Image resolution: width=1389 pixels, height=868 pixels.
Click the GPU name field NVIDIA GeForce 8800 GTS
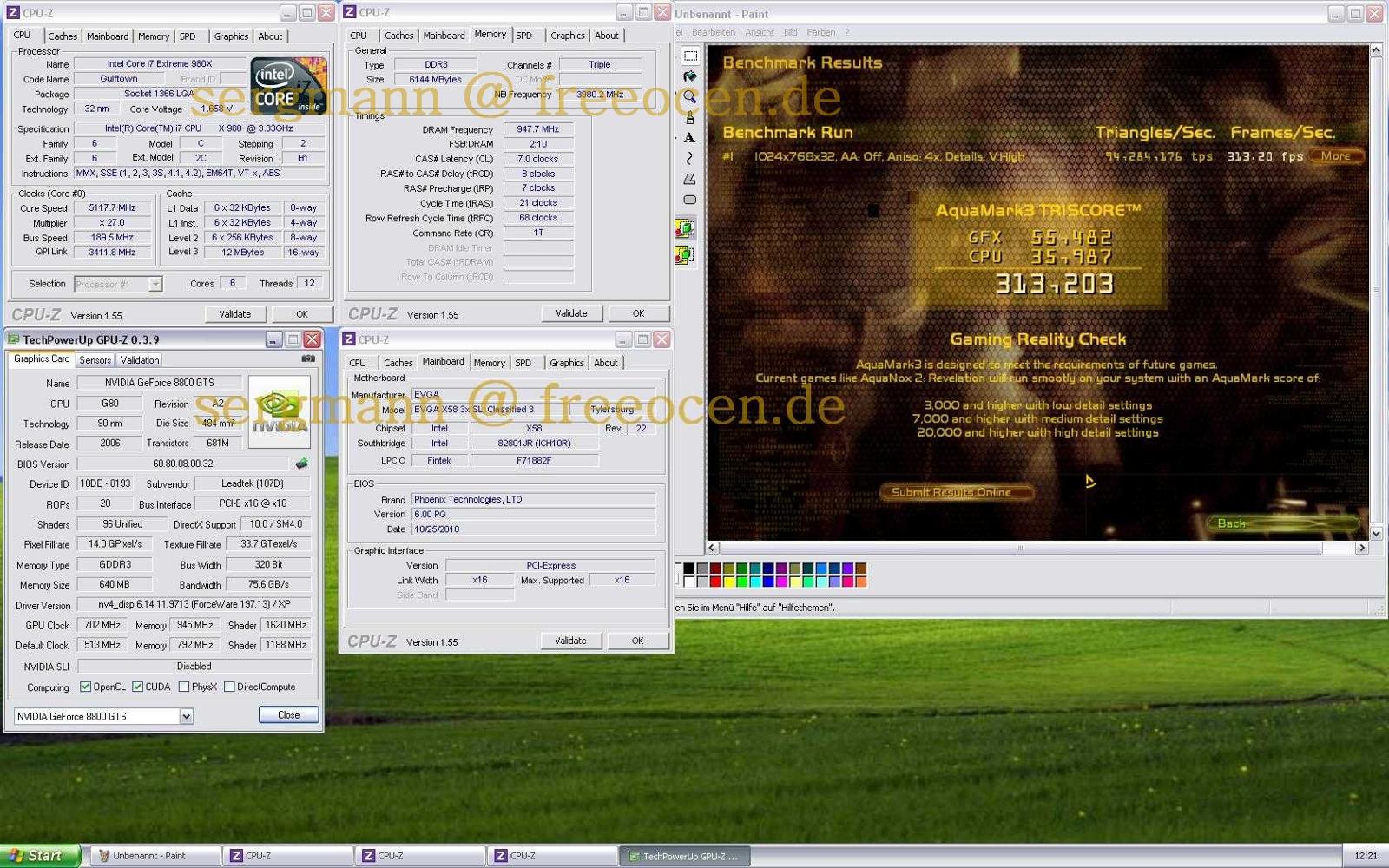(160, 383)
